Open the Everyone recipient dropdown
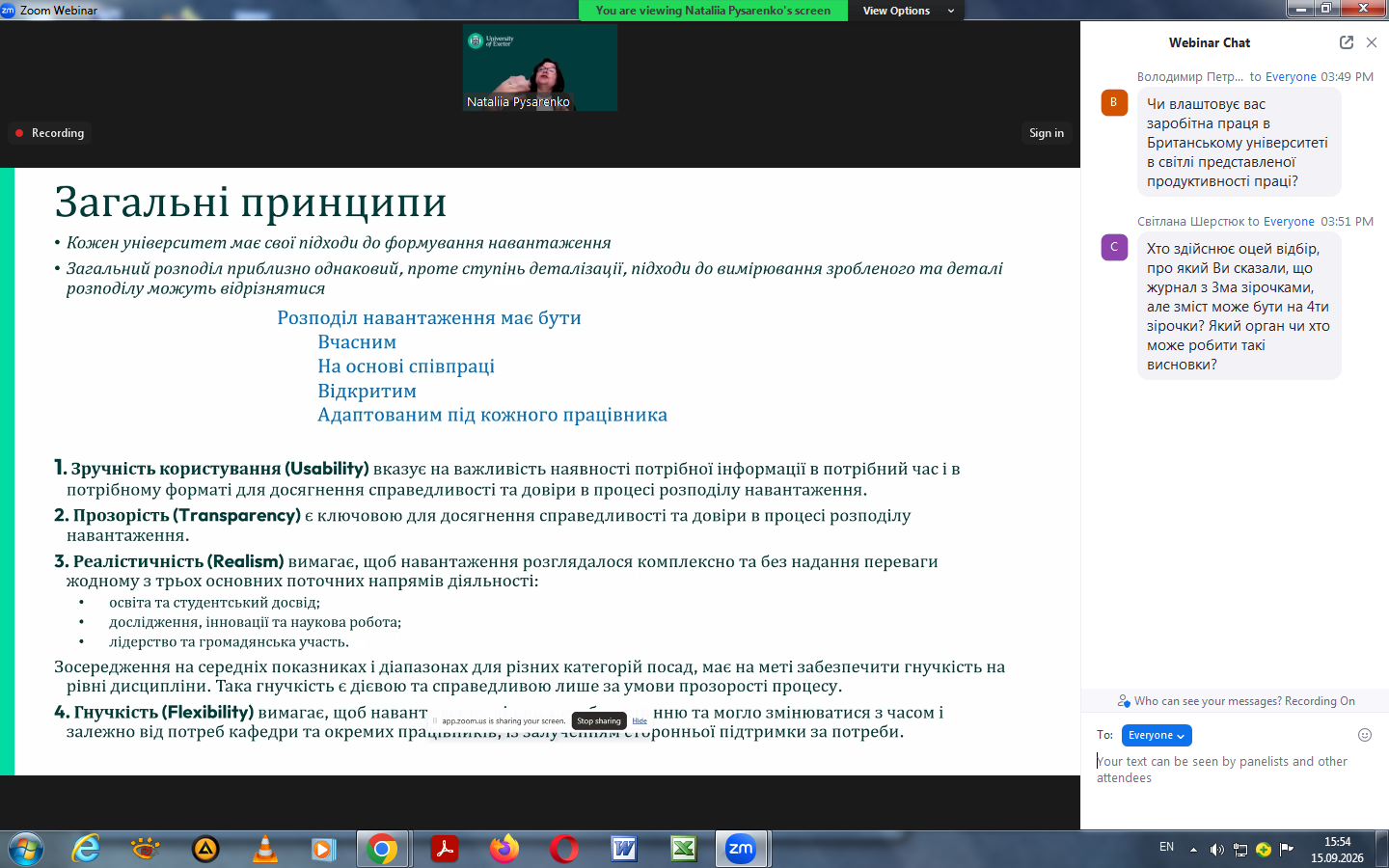The width and height of the screenshot is (1389, 868). click(x=1157, y=735)
